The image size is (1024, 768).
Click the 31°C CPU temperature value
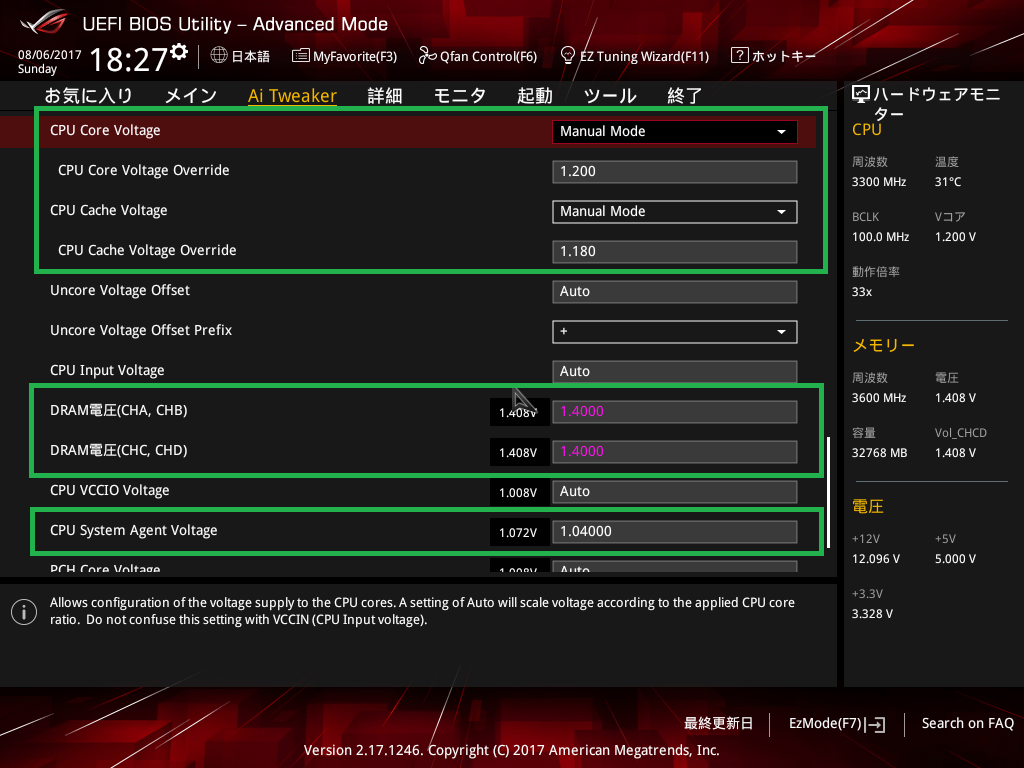tap(948, 182)
